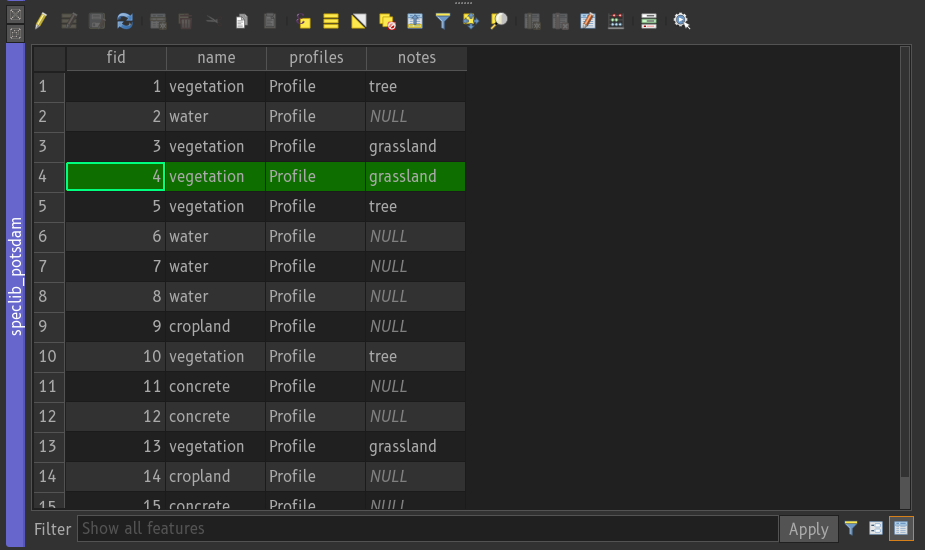Select row header 4
Screen dimensions: 925x550
pos(49,176)
